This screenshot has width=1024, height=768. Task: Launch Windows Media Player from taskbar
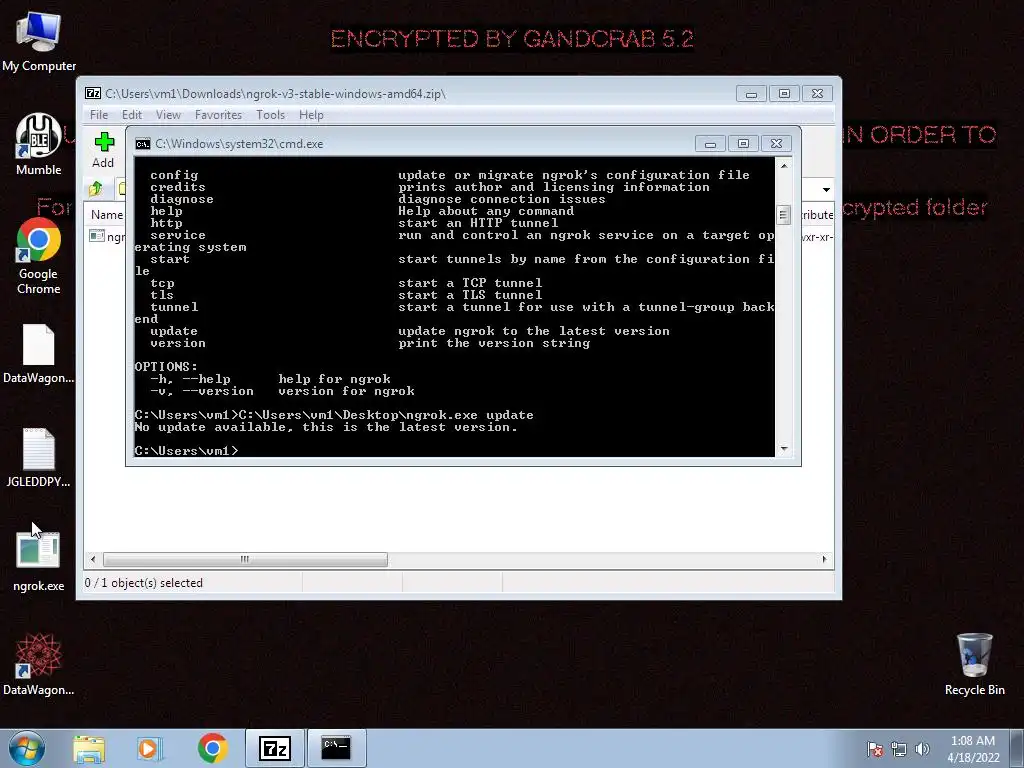[x=149, y=748]
